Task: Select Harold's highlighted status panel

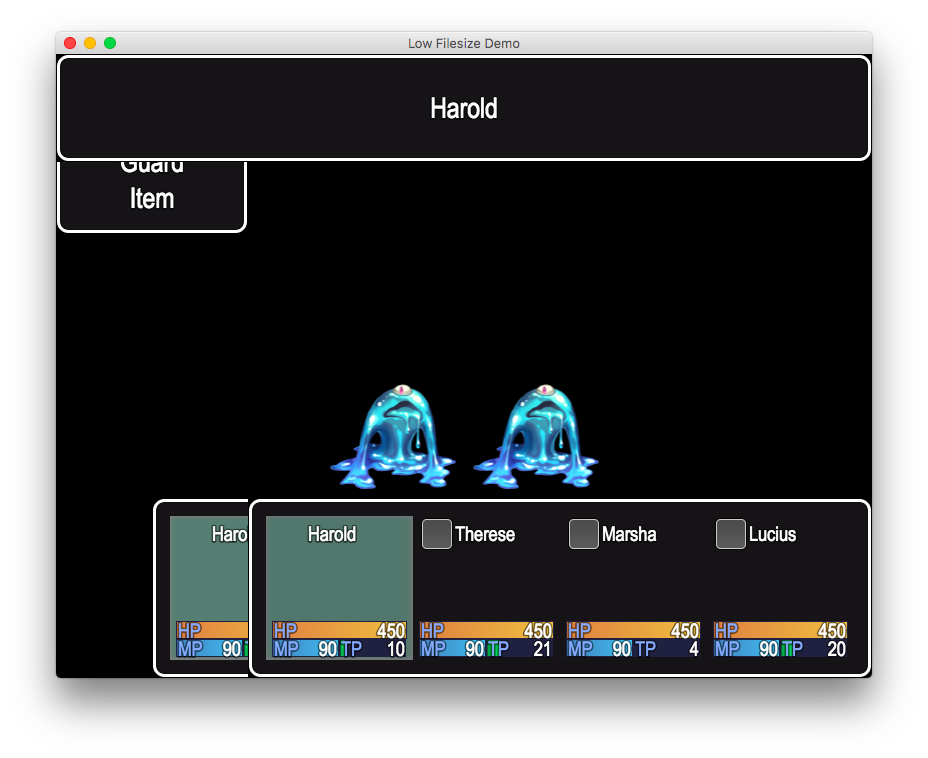Action: pos(339,588)
